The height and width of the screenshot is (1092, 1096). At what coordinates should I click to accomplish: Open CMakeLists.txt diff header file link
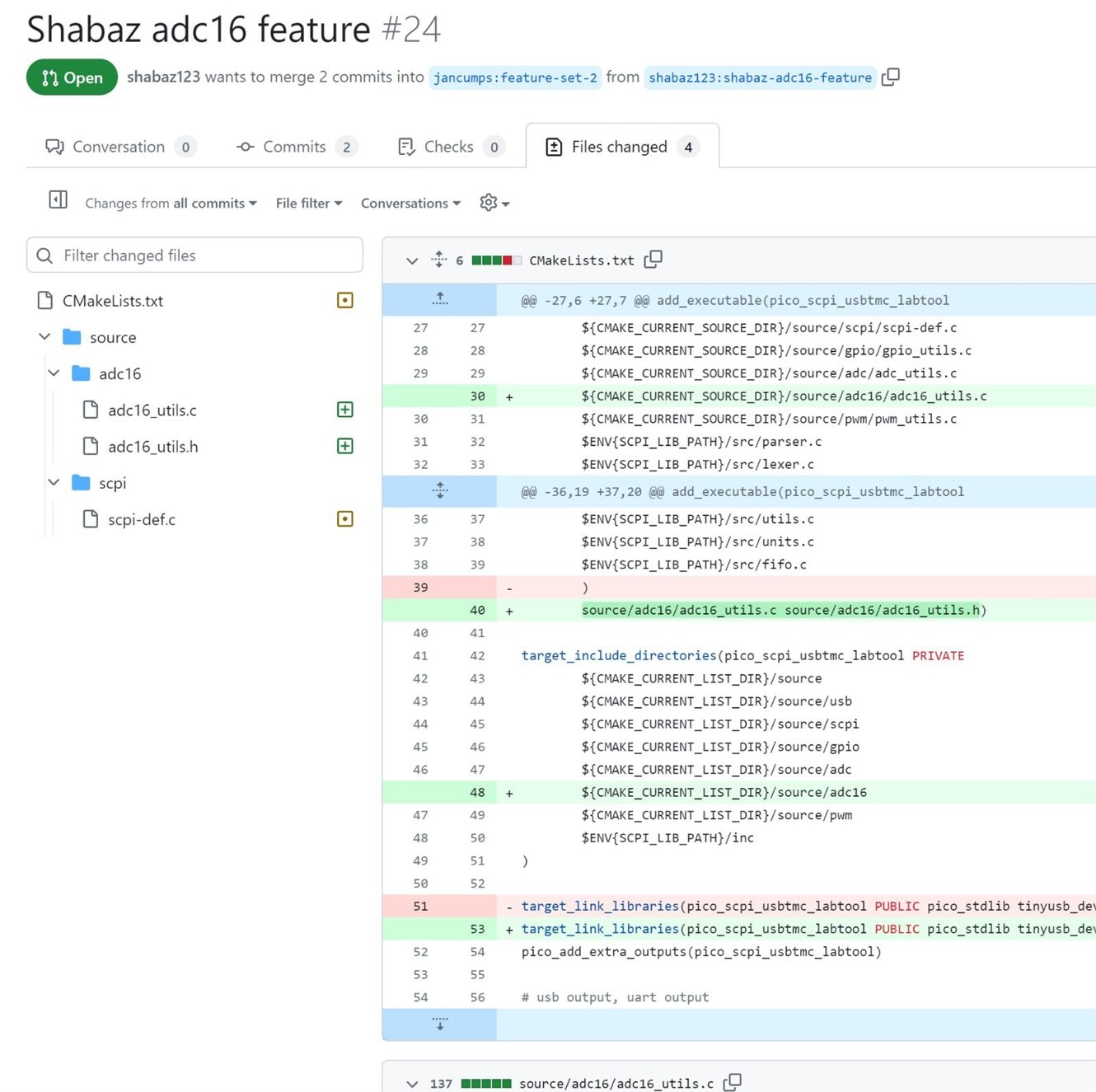(x=582, y=260)
